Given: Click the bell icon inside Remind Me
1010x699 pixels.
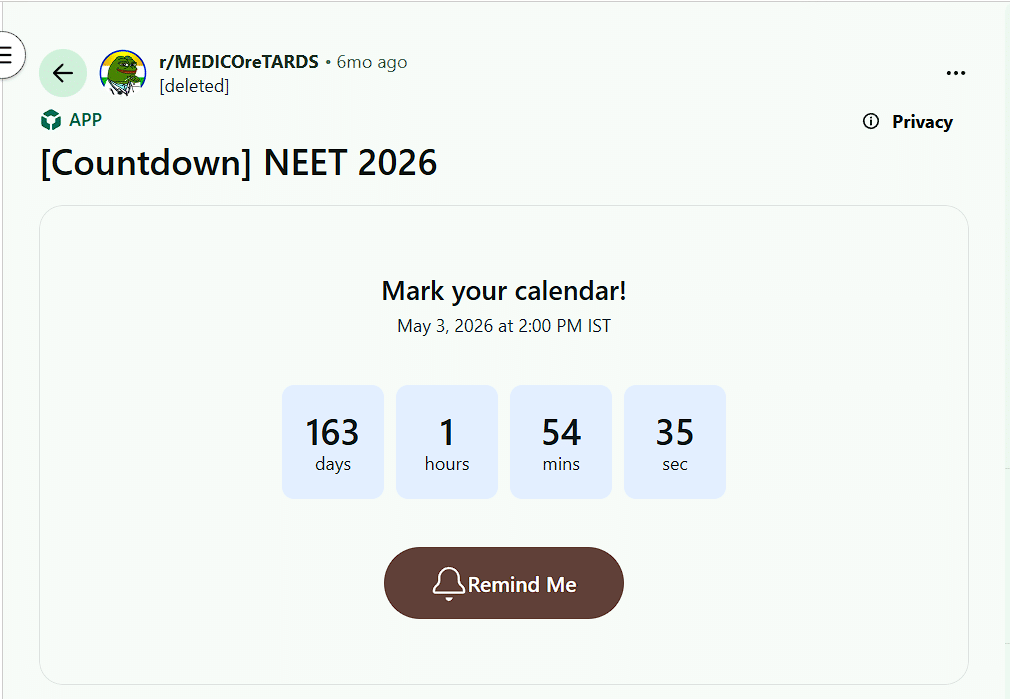Looking at the screenshot, I should (x=448, y=582).
